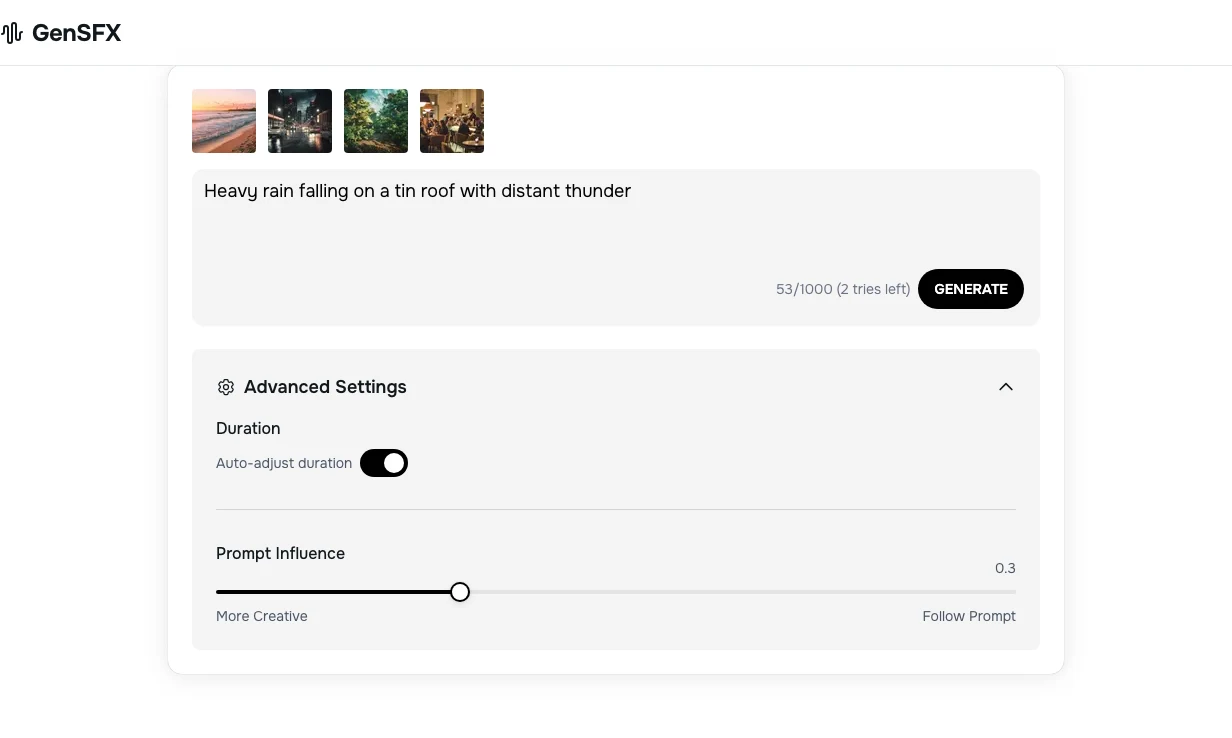Select the crowded cafe preset thumbnail
This screenshot has height=738, width=1232.
(x=452, y=121)
